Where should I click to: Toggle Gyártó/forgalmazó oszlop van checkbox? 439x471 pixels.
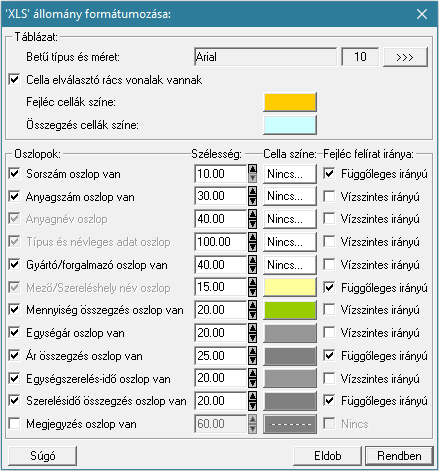14,265
